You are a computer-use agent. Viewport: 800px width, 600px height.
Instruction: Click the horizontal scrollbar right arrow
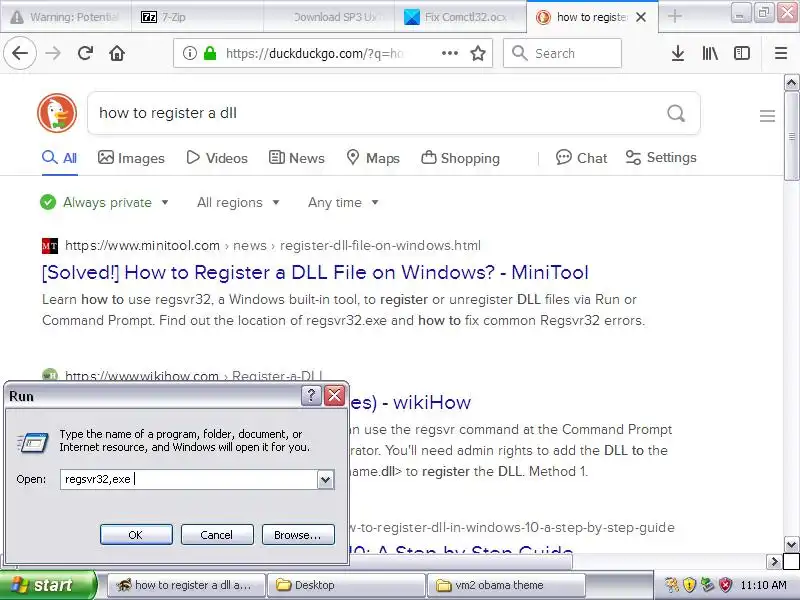(774, 562)
